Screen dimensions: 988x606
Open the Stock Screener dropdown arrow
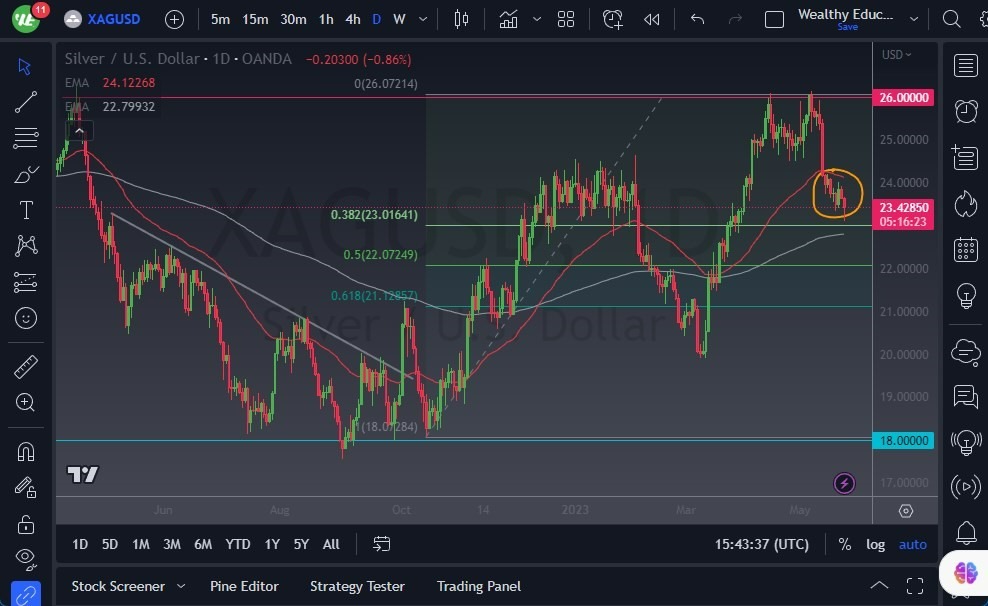tap(181, 586)
